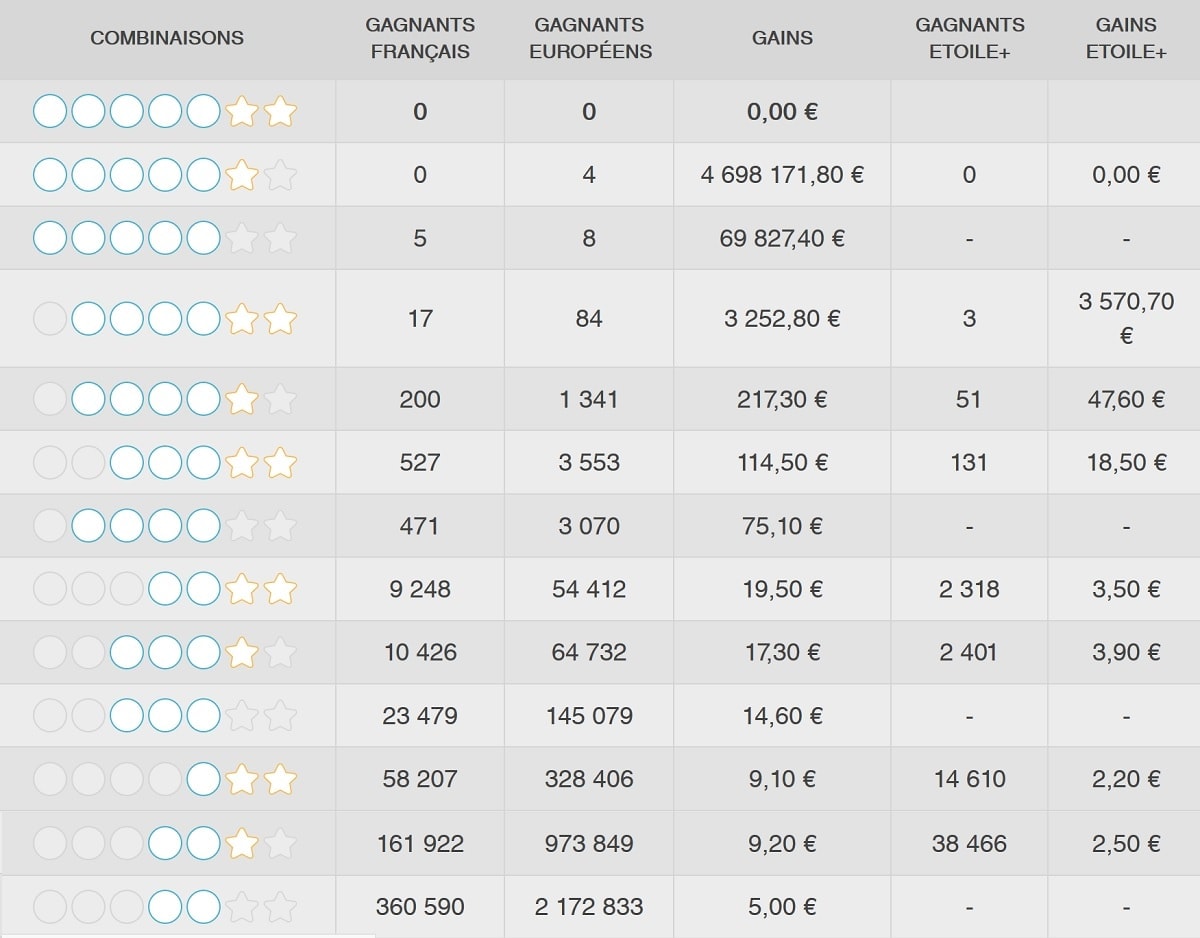Select the two balls, no stars combination
Image resolution: width=1200 pixels, height=938 pixels.
point(165,907)
